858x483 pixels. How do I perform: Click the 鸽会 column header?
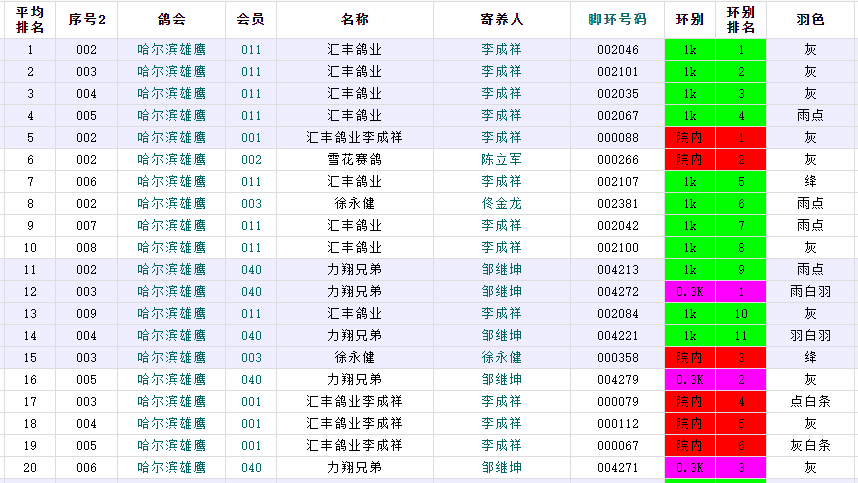click(x=171, y=19)
